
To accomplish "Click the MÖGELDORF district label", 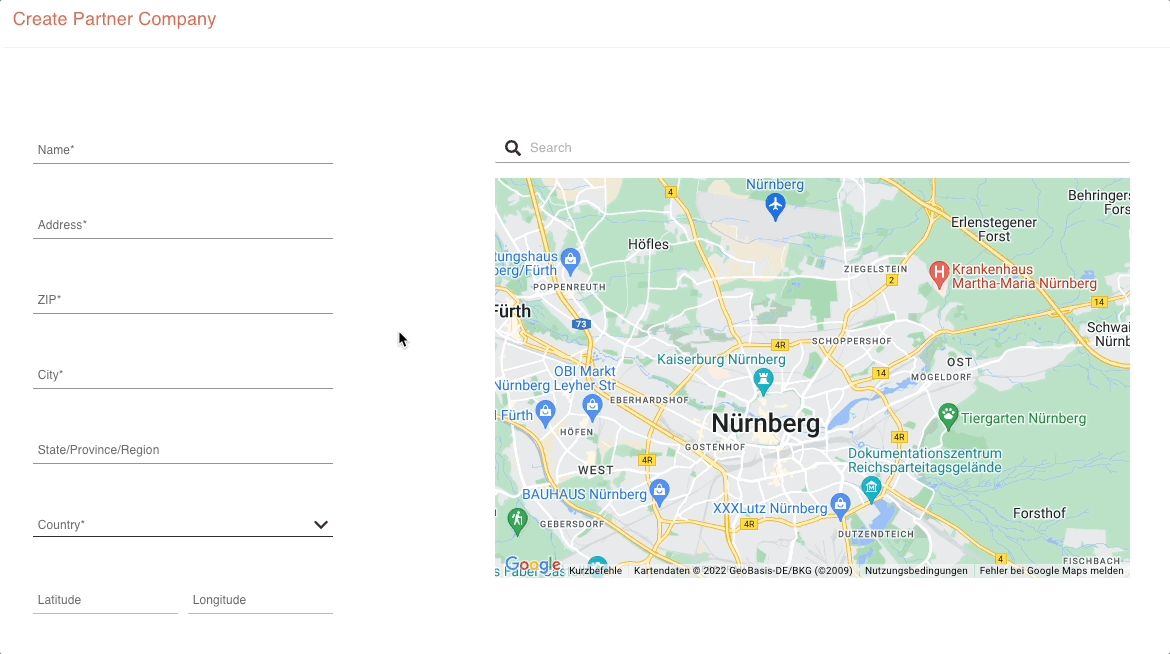I will (941, 377).
